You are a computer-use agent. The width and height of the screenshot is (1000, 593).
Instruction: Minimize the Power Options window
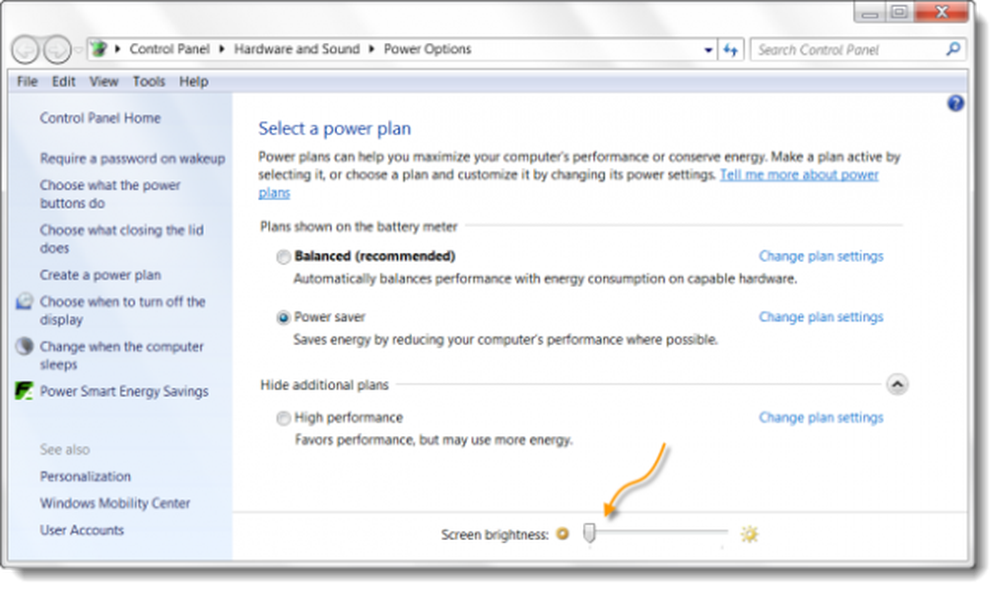coord(869,12)
